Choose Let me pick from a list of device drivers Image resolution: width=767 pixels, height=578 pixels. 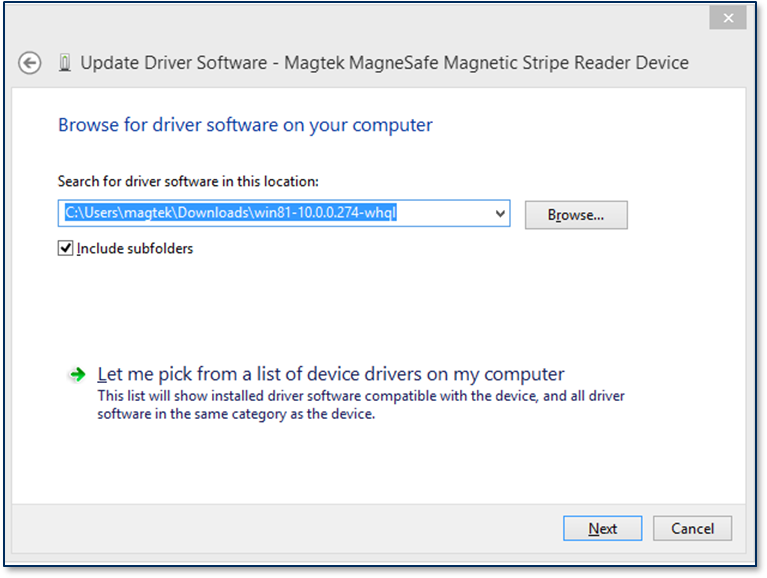[331, 375]
